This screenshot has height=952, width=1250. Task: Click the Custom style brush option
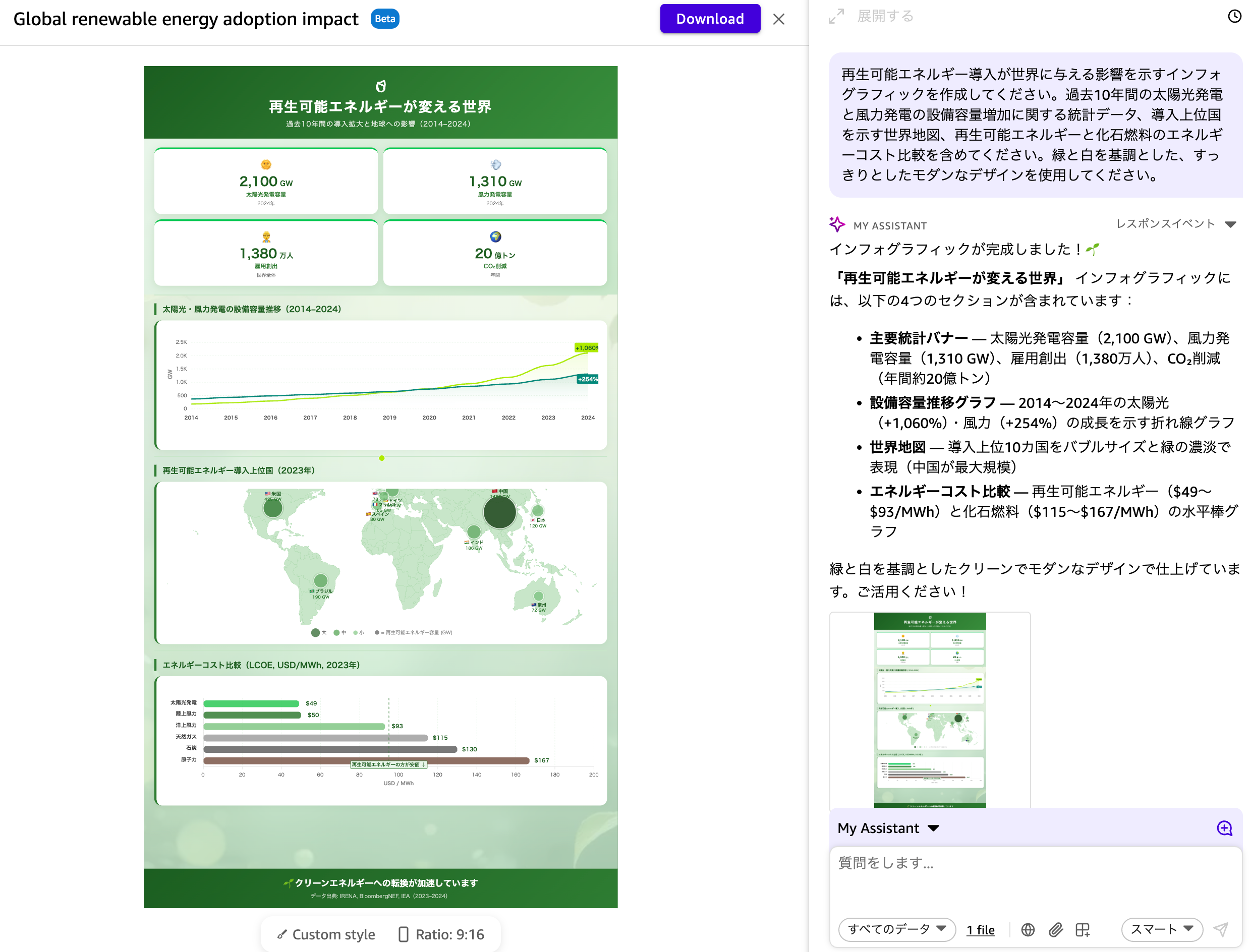pyautogui.click(x=325, y=934)
